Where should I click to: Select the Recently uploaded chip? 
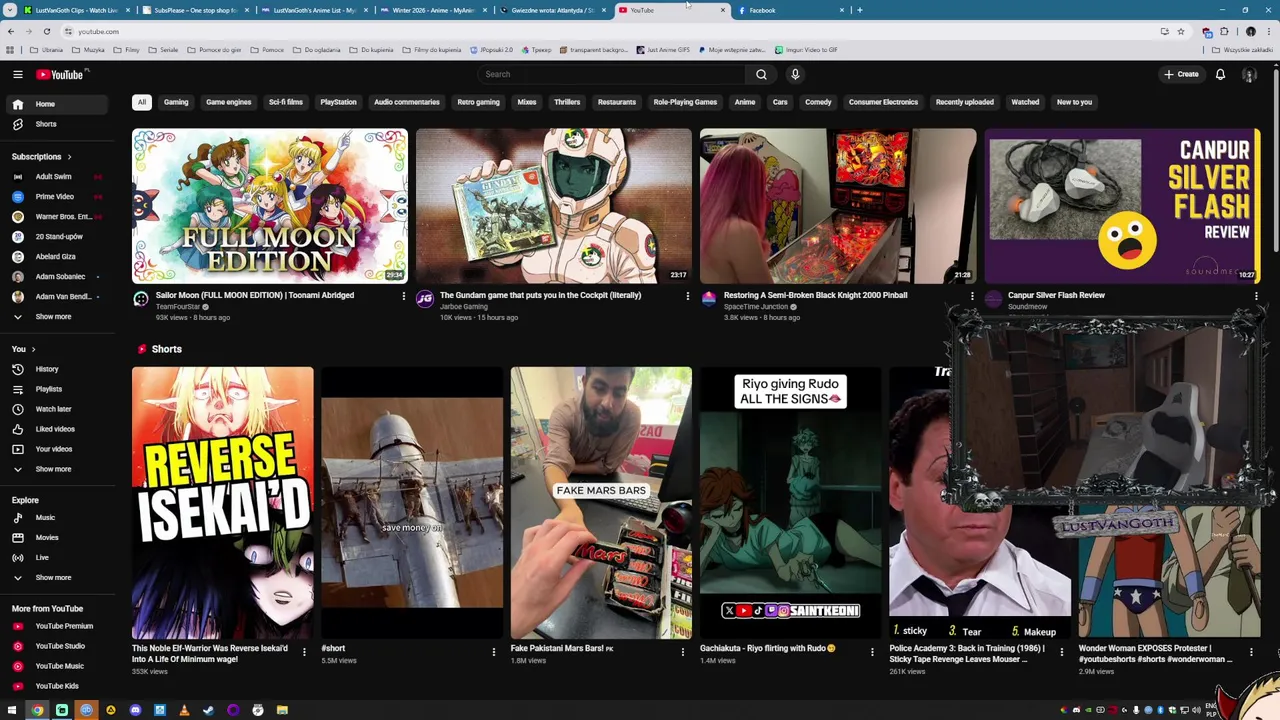point(965,102)
